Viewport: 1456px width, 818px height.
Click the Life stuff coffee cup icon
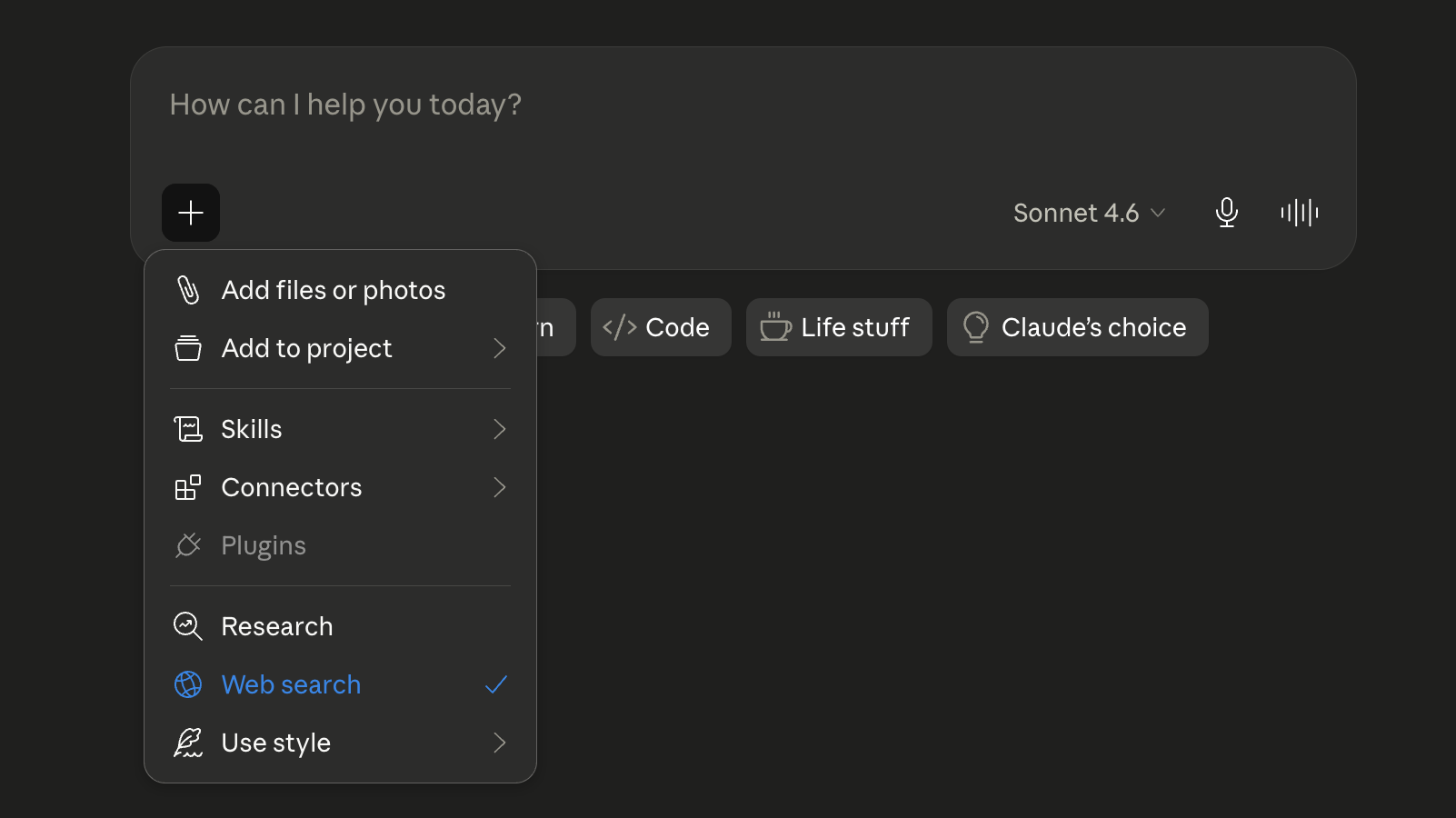[x=775, y=327]
